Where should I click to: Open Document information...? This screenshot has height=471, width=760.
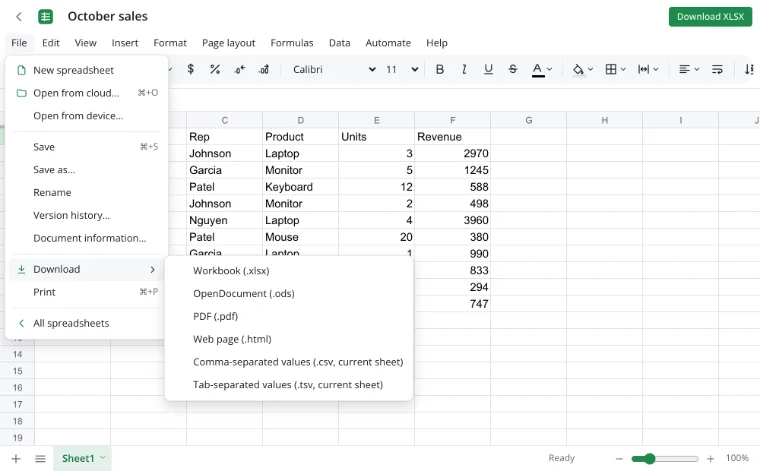coord(86,238)
